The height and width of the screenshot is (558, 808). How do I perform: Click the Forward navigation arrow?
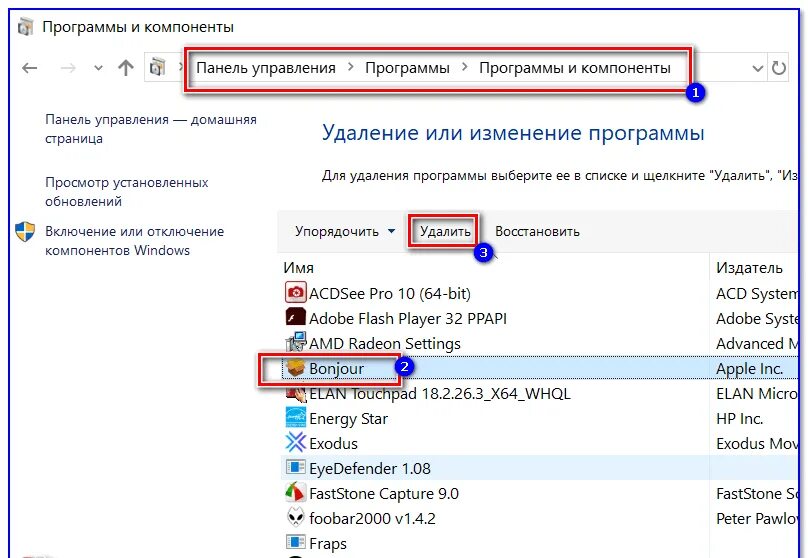click(68, 67)
